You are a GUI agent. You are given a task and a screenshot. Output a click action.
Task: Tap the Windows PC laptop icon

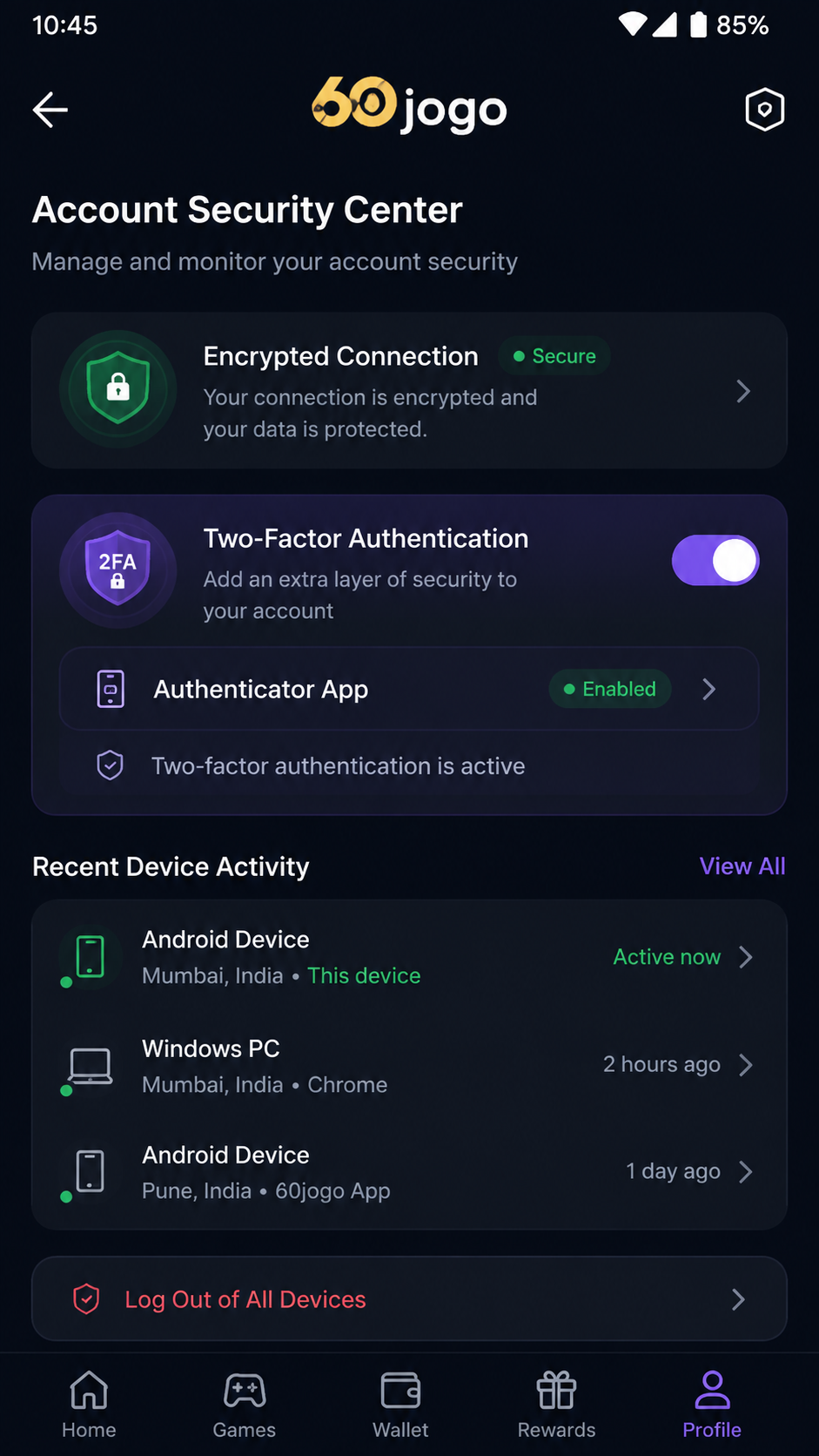click(91, 1066)
